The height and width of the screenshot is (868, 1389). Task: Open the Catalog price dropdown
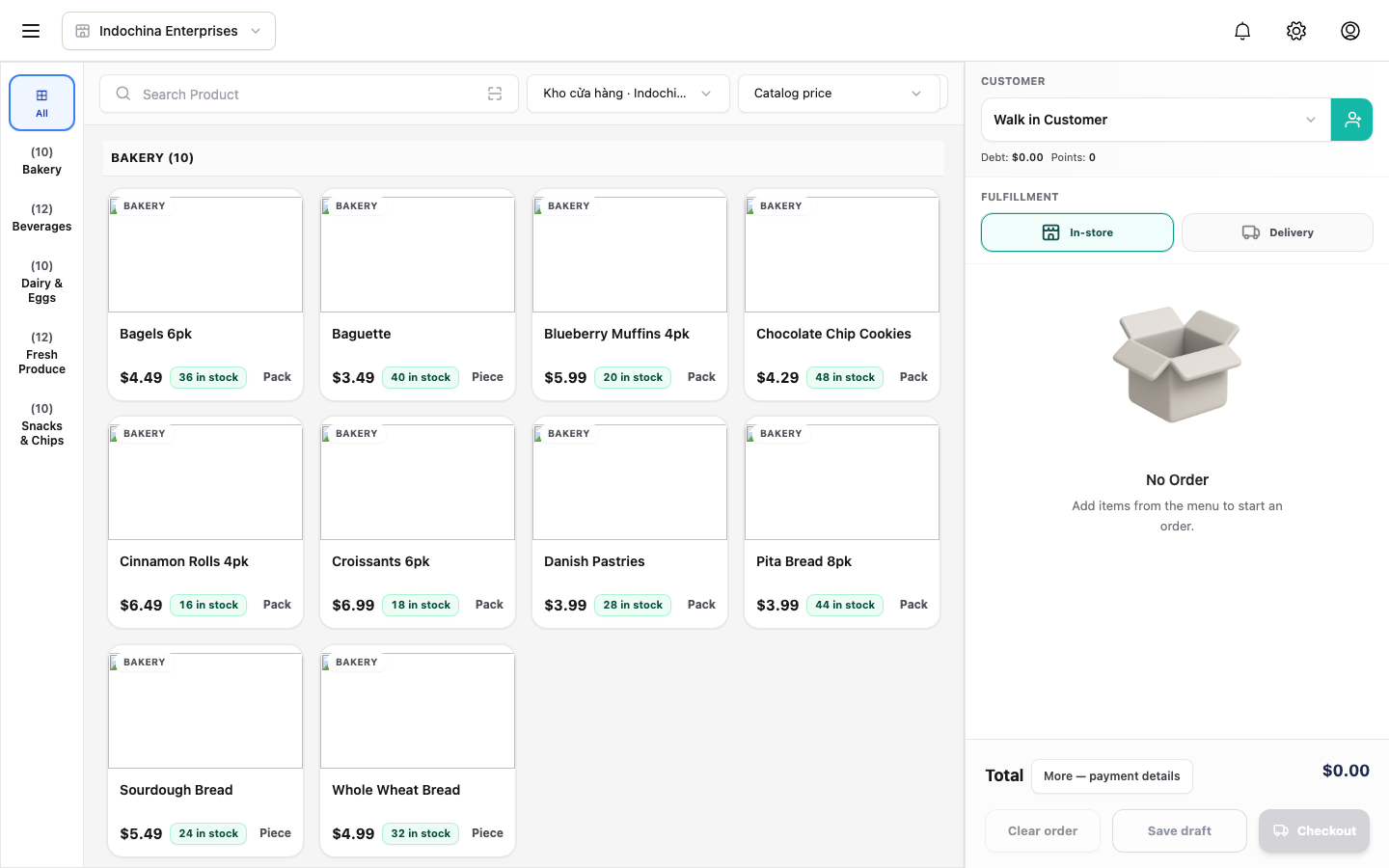tap(839, 94)
